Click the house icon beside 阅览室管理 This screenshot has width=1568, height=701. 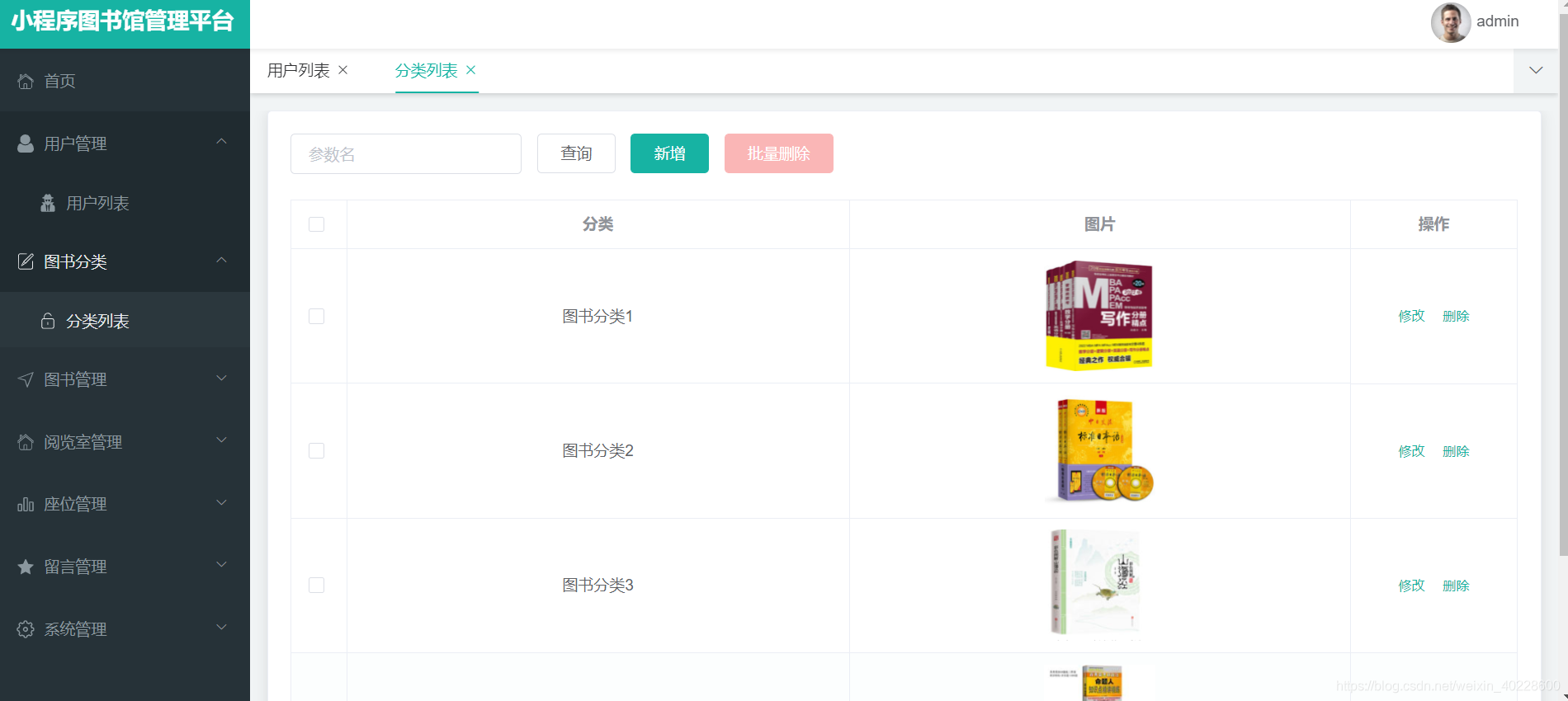click(x=26, y=442)
